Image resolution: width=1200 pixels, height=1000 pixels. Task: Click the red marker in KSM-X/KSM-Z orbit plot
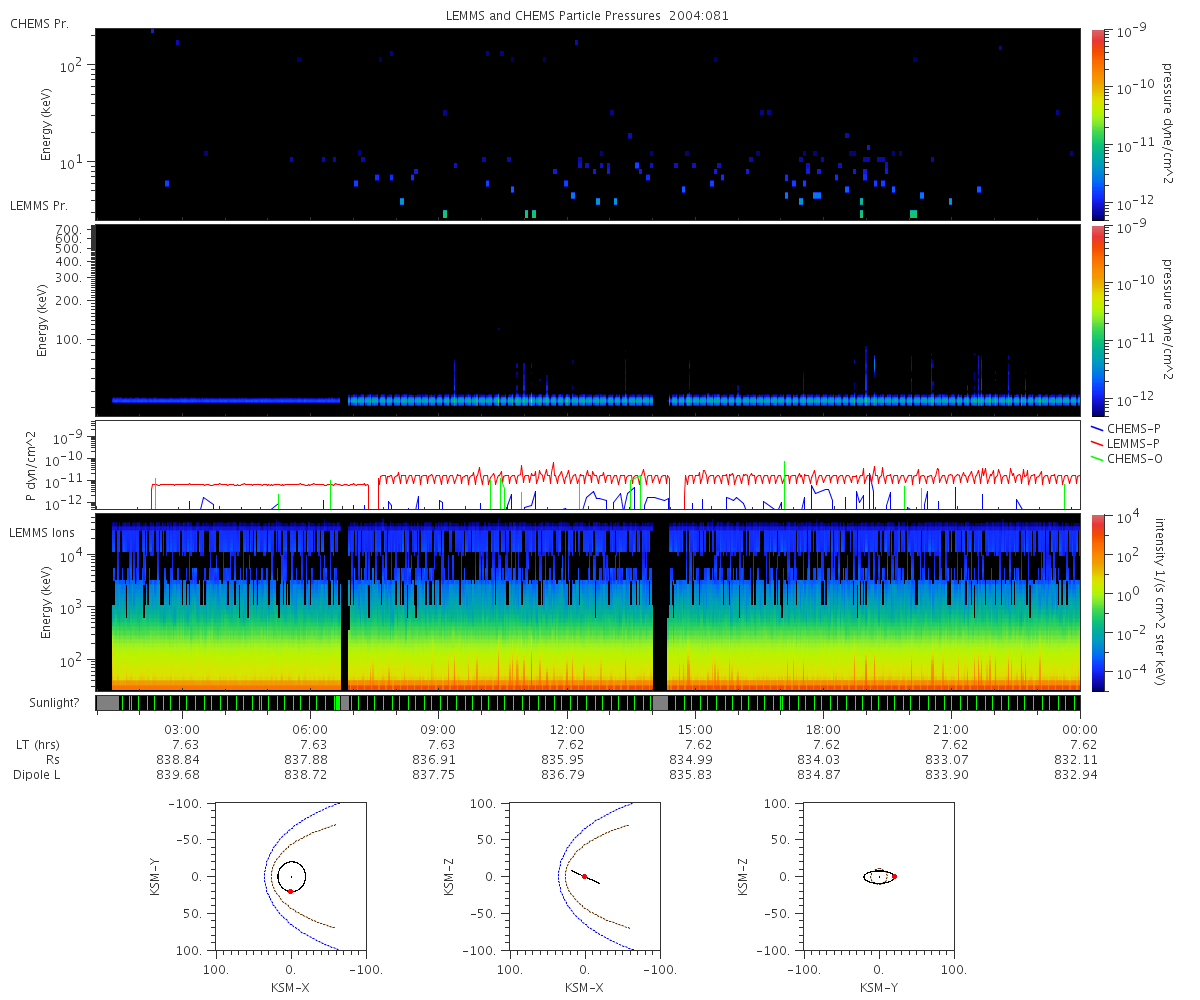pyautogui.click(x=584, y=876)
